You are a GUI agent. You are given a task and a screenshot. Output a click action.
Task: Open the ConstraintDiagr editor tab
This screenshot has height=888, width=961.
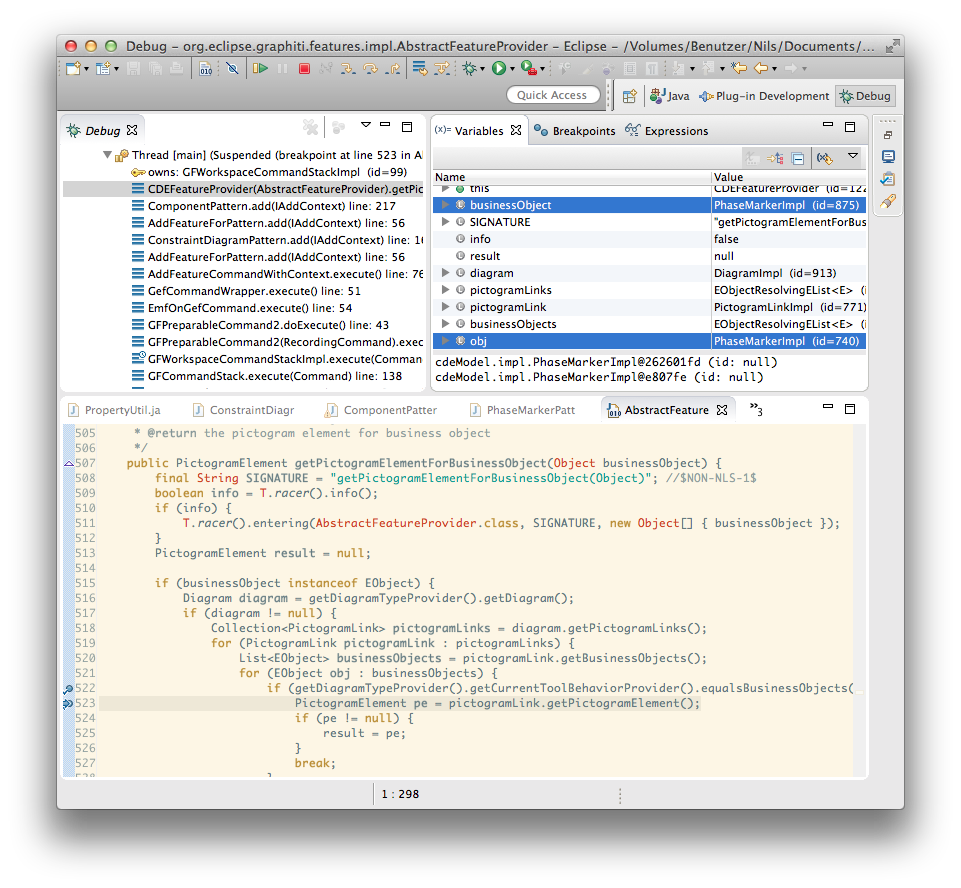pos(243,410)
